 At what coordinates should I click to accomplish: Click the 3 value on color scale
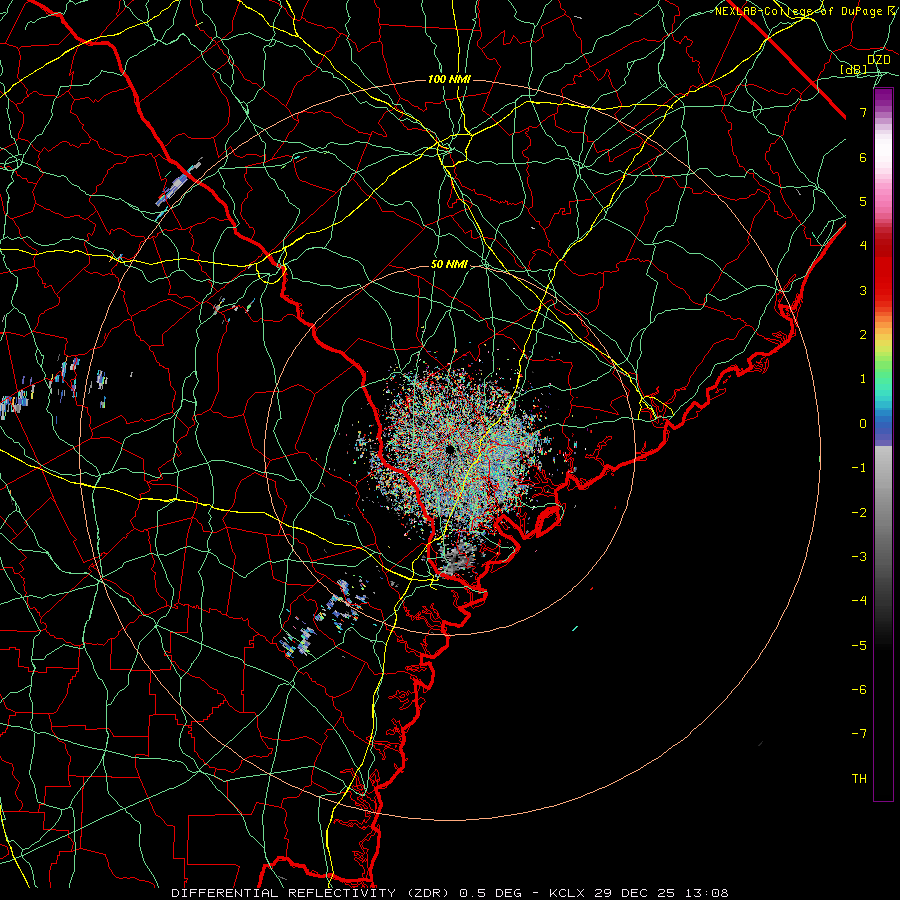click(863, 290)
